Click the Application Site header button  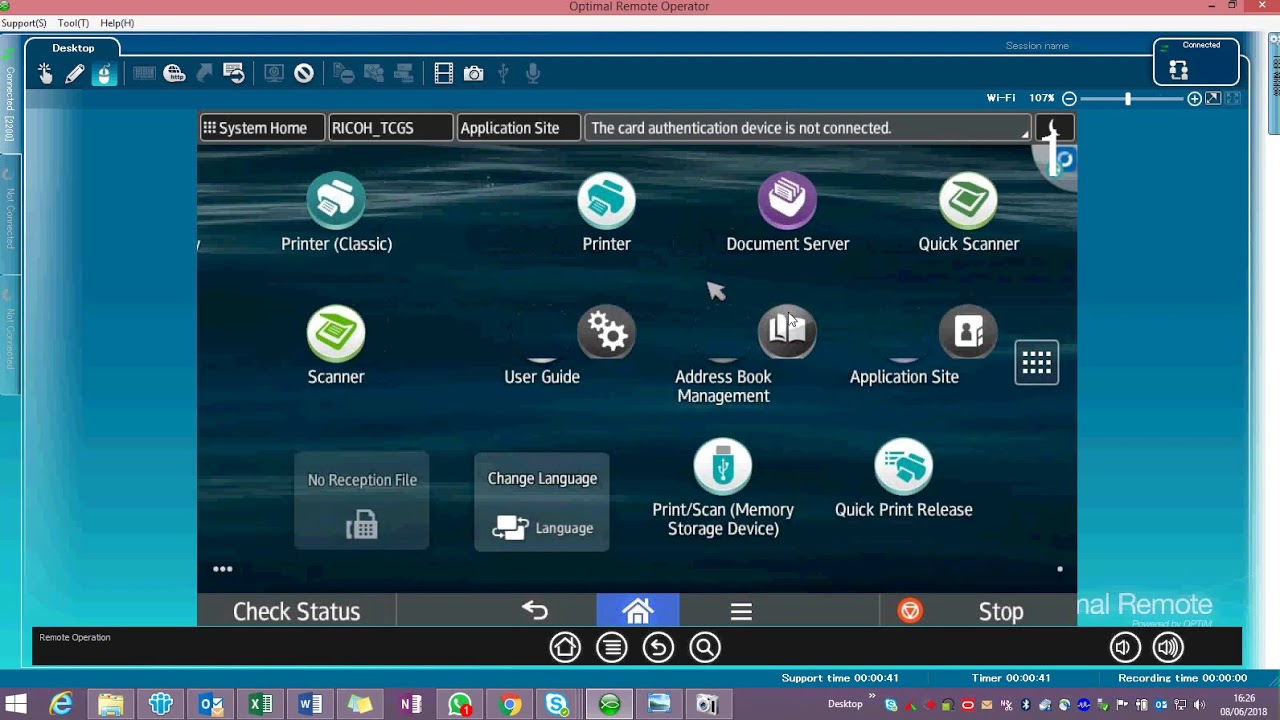519,128
